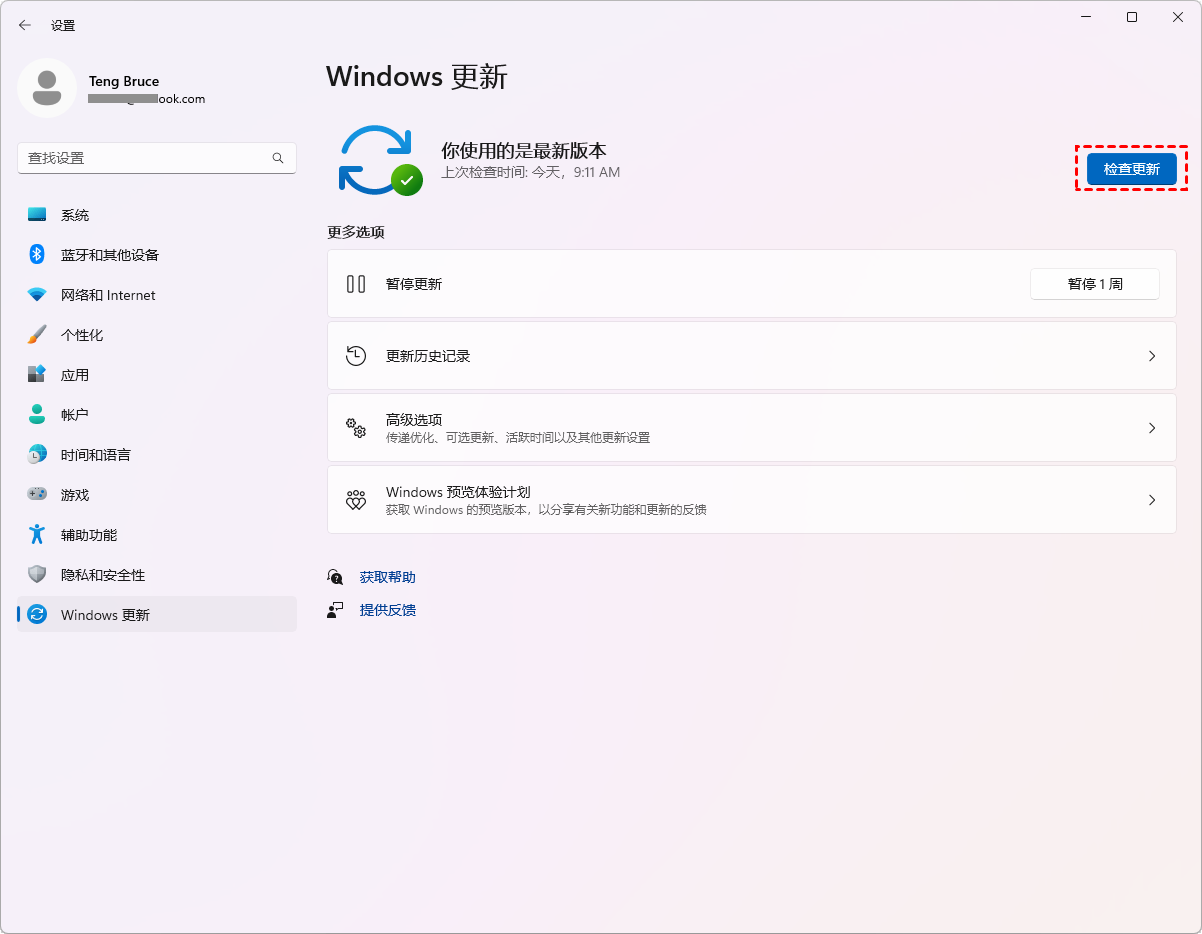The height and width of the screenshot is (934, 1202).
Task: Open 辅助功能 via its accessibility icon
Action: 39,534
